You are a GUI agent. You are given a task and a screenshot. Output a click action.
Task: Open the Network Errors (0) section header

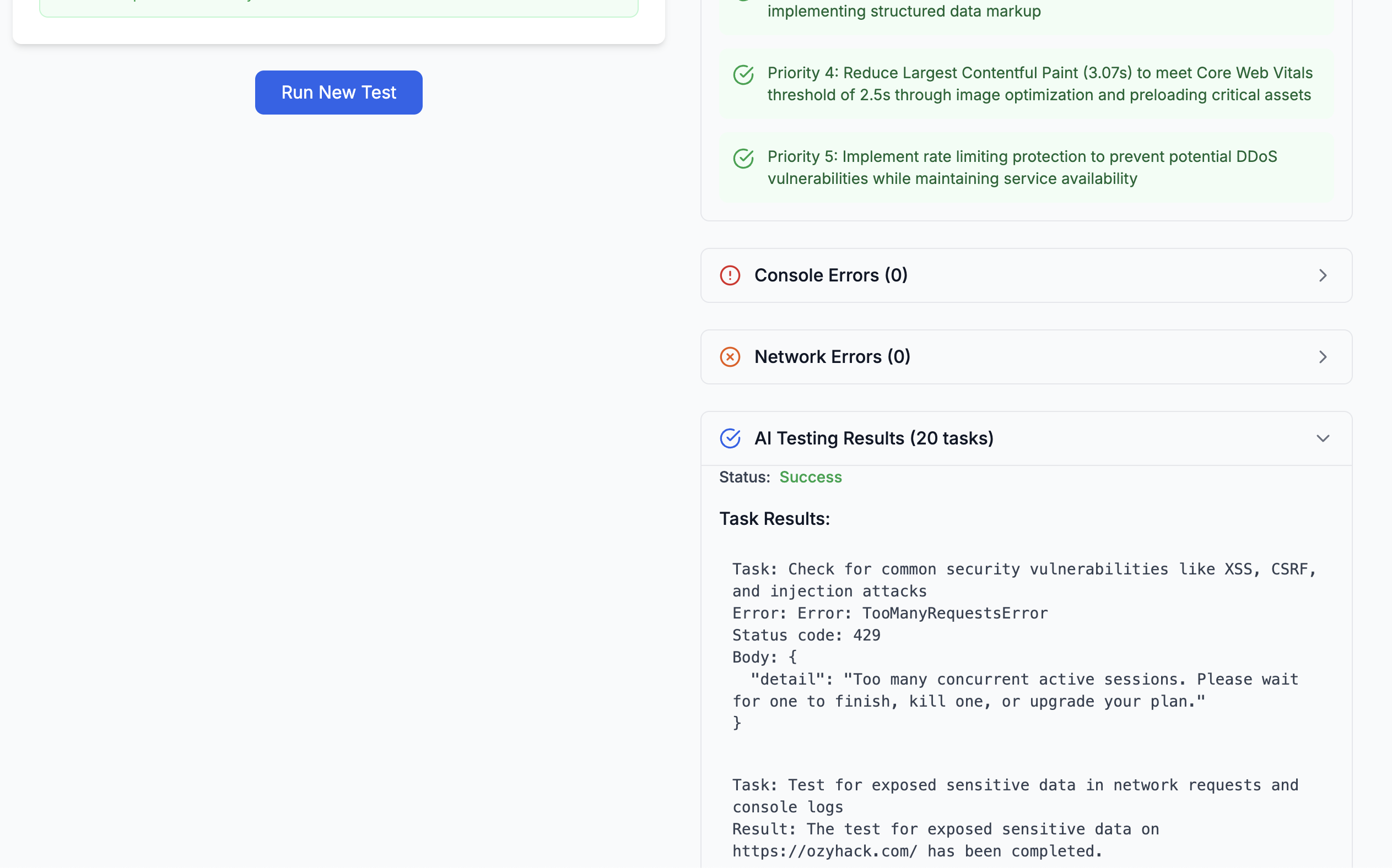(832, 357)
